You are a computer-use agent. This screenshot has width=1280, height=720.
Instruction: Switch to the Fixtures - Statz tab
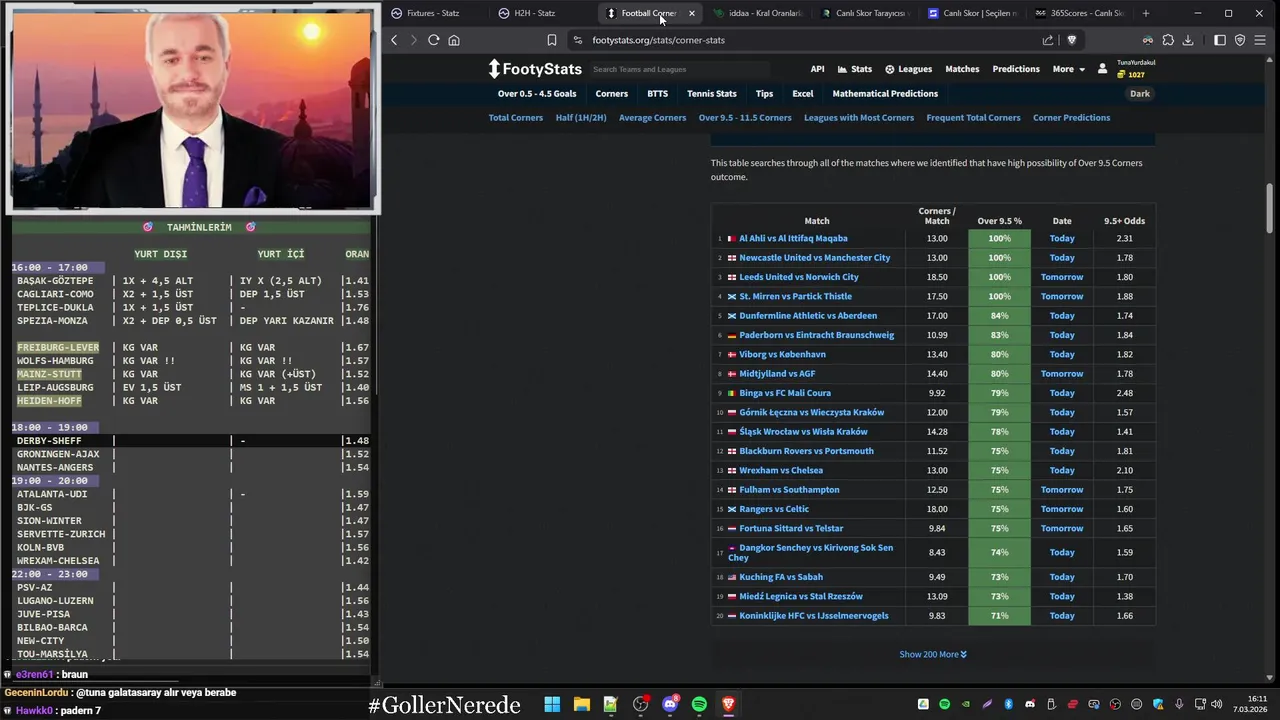pos(433,13)
